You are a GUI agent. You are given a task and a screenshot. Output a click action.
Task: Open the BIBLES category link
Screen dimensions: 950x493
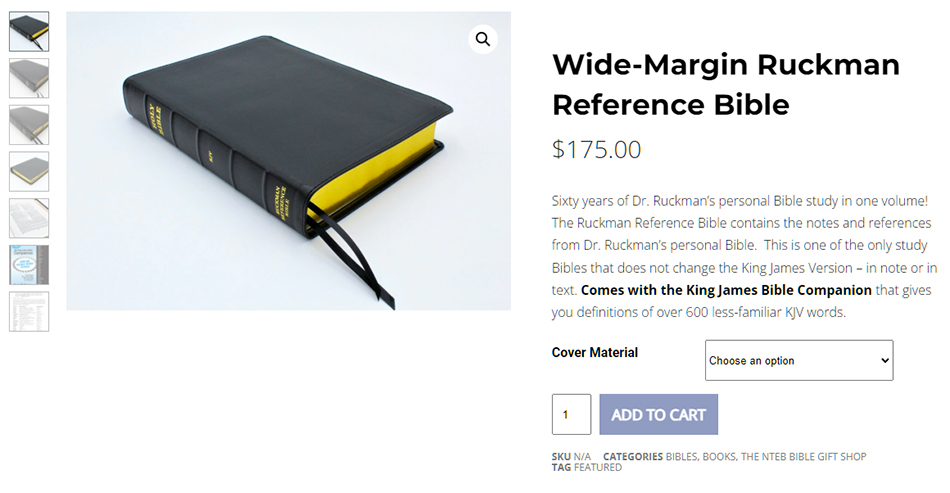point(681,457)
